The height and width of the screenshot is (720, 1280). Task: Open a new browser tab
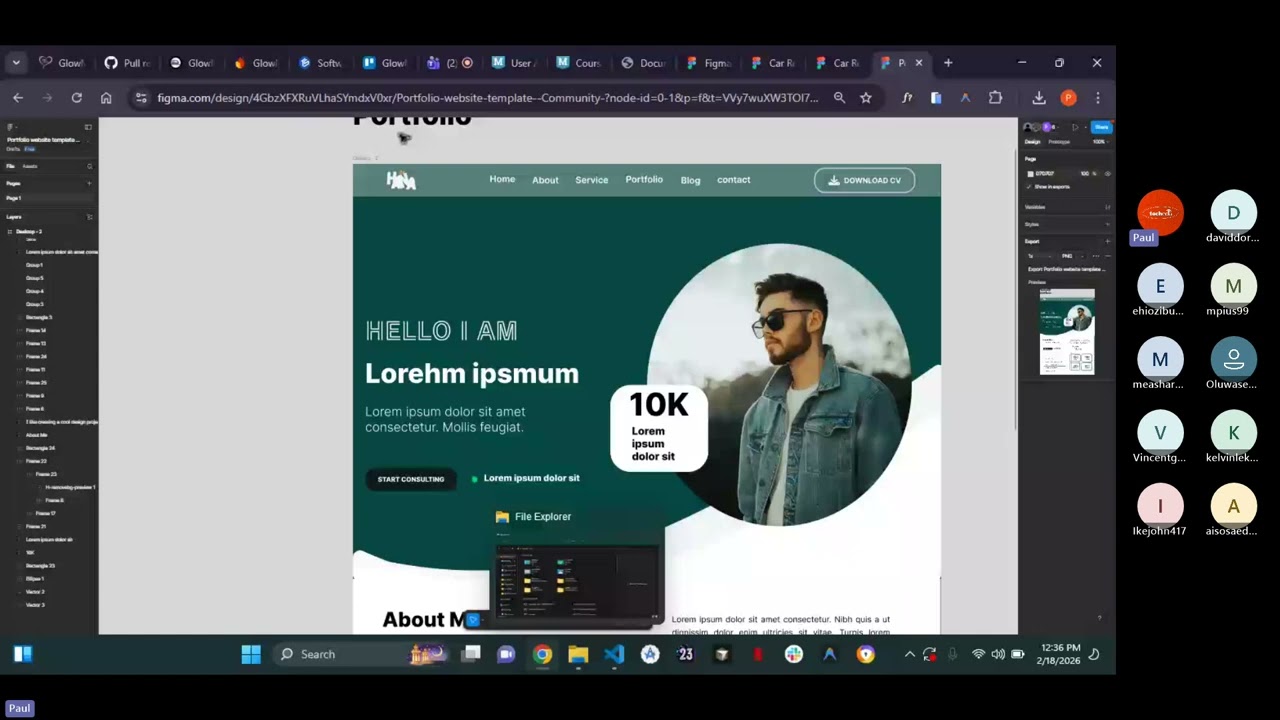point(948,63)
